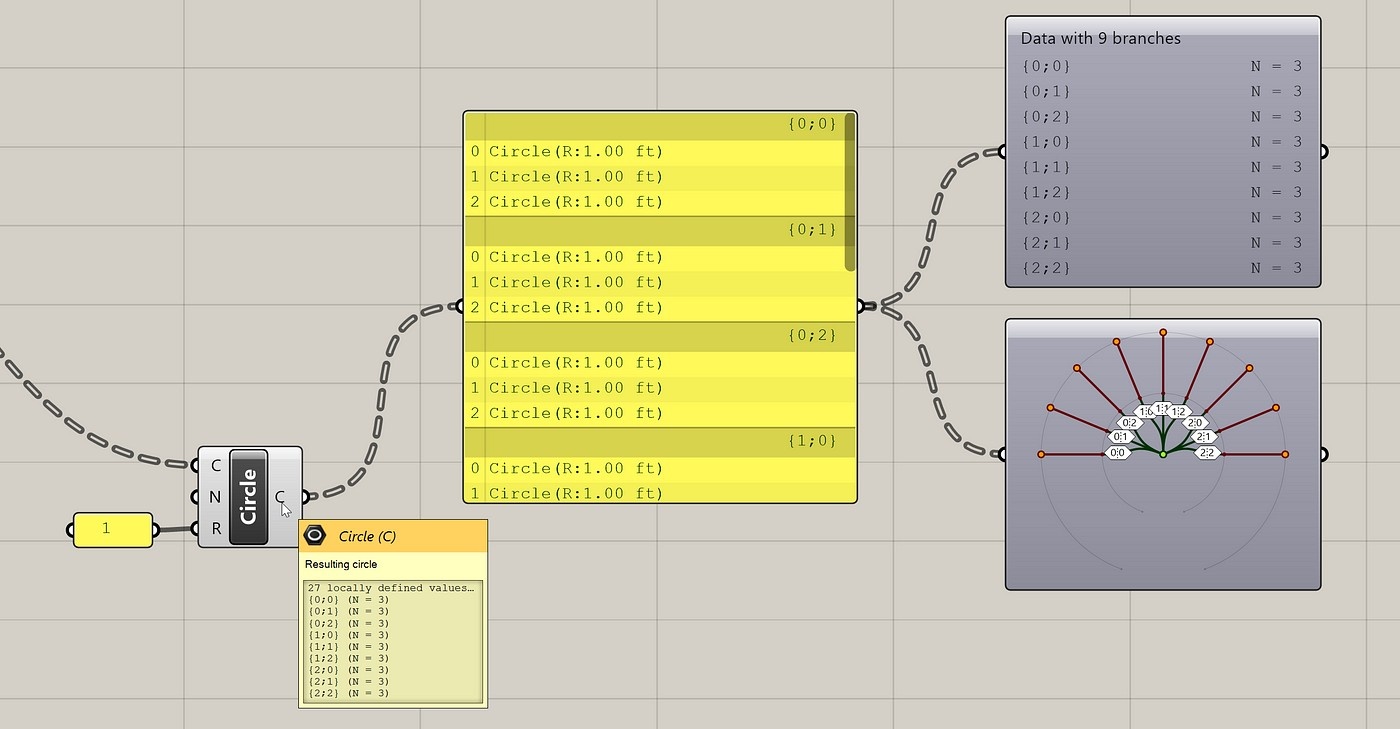The height and width of the screenshot is (729, 1400).
Task: Click the orange leaf node connected to 2;2
Action: pos(1285,455)
